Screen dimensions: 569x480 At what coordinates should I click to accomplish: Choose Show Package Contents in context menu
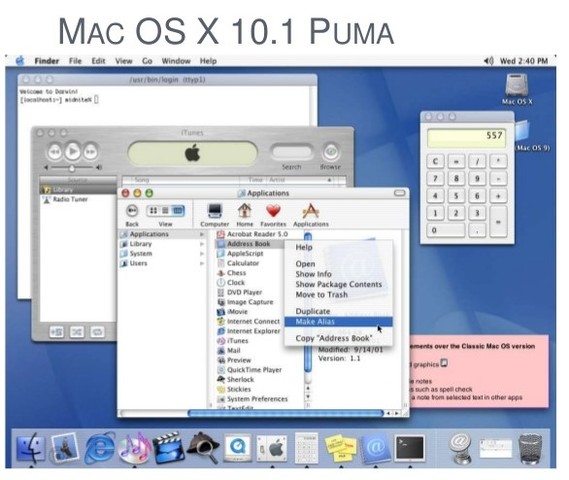pyautogui.click(x=338, y=284)
